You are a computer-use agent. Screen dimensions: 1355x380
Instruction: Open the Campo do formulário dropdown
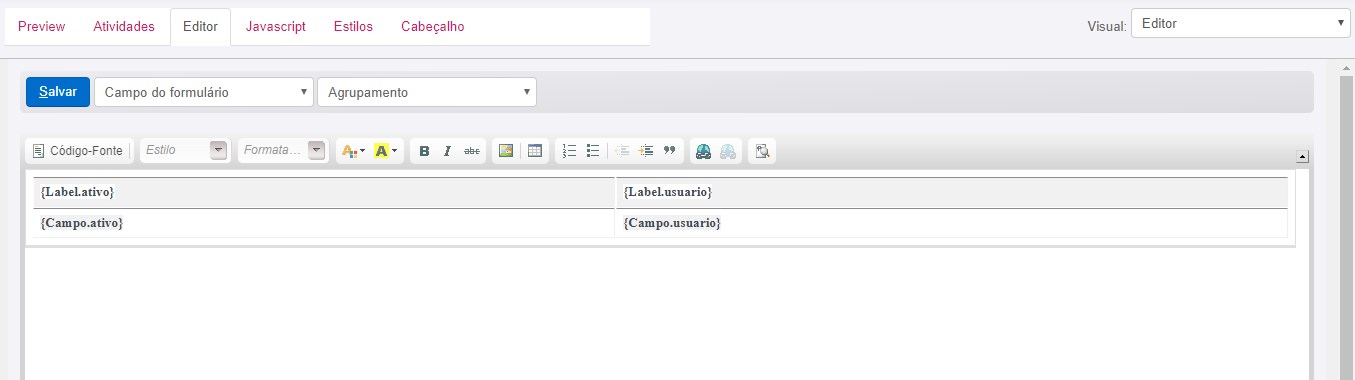point(204,92)
